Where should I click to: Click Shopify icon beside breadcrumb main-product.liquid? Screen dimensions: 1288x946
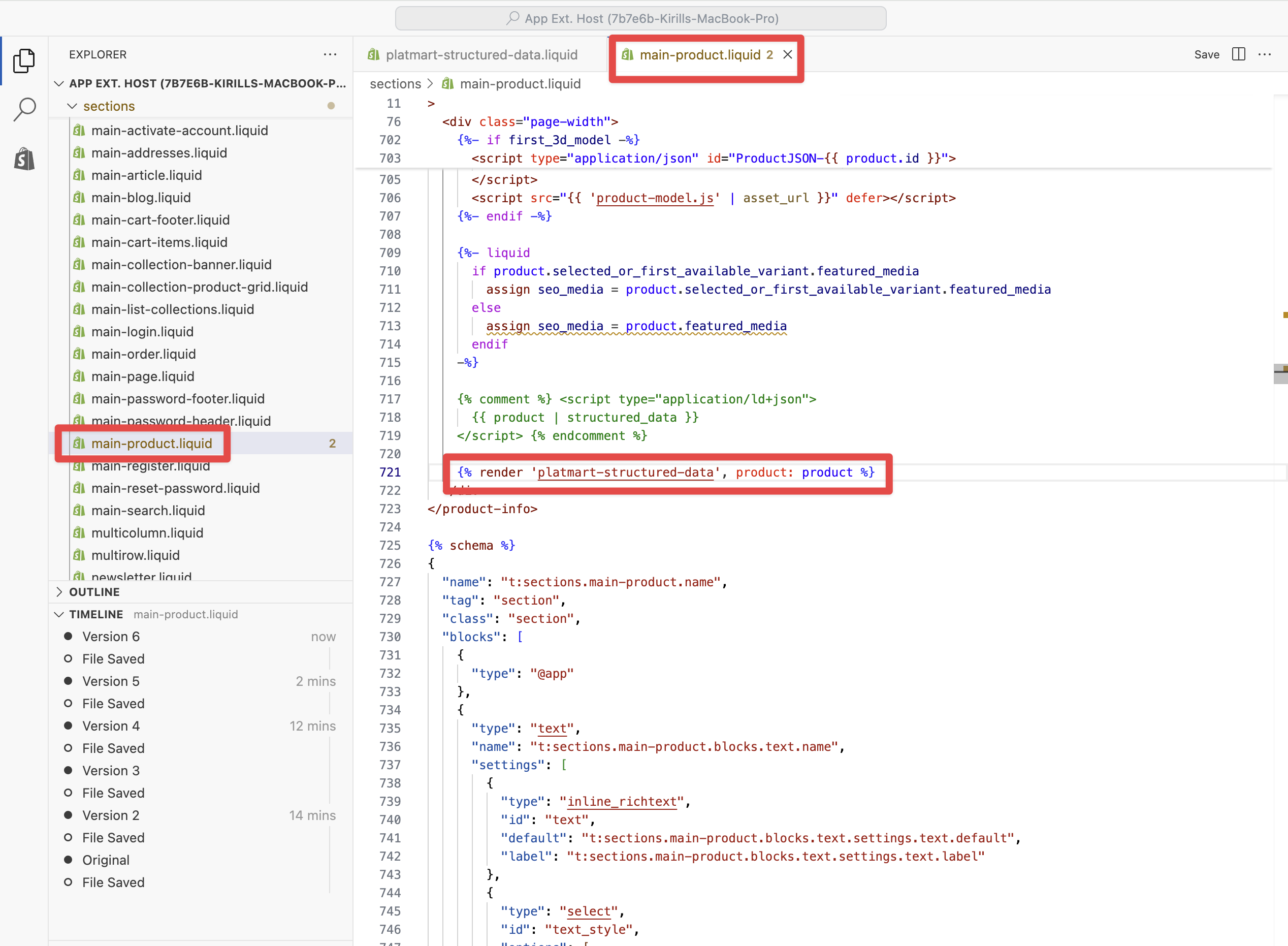(x=447, y=84)
